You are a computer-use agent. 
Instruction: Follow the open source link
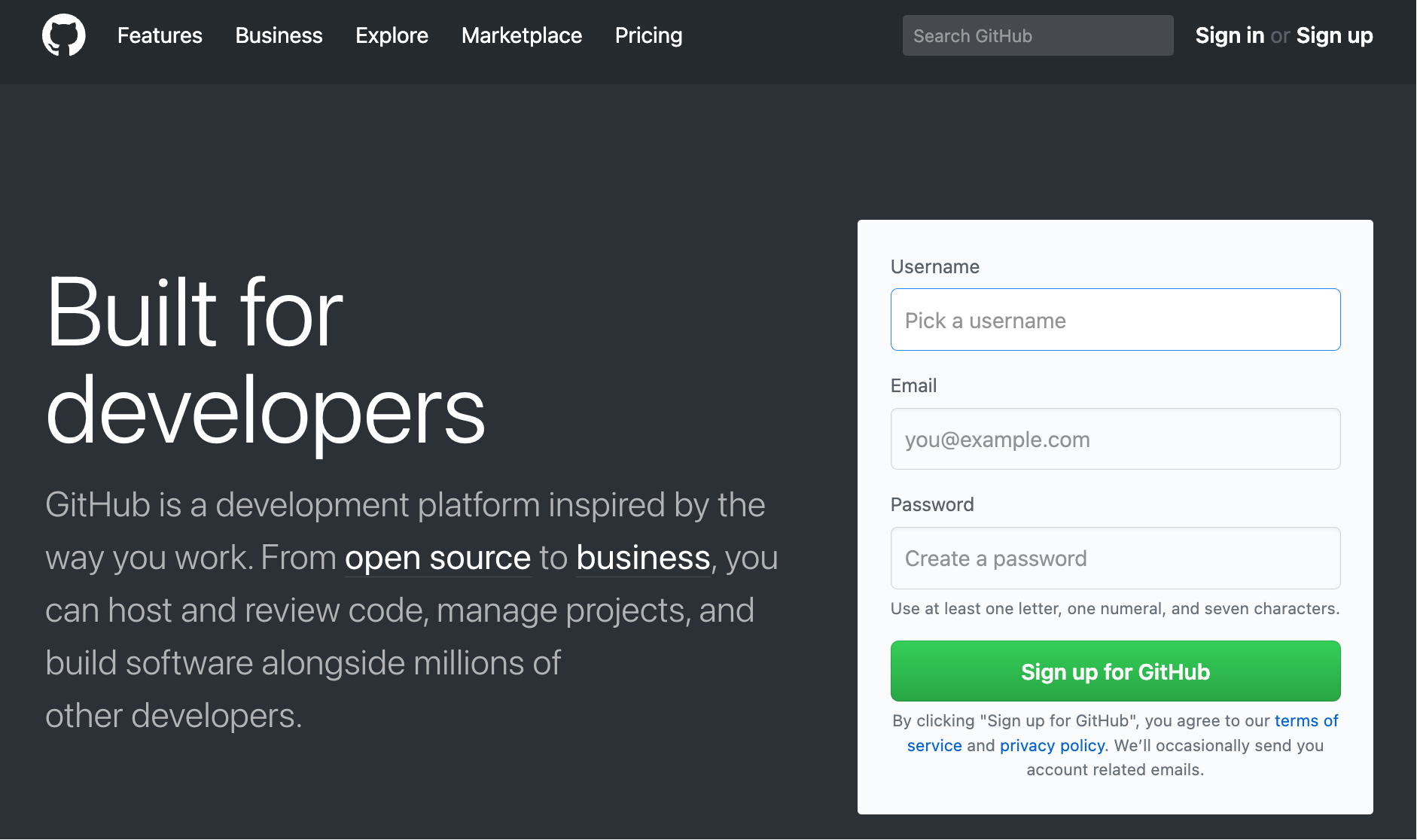click(437, 558)
